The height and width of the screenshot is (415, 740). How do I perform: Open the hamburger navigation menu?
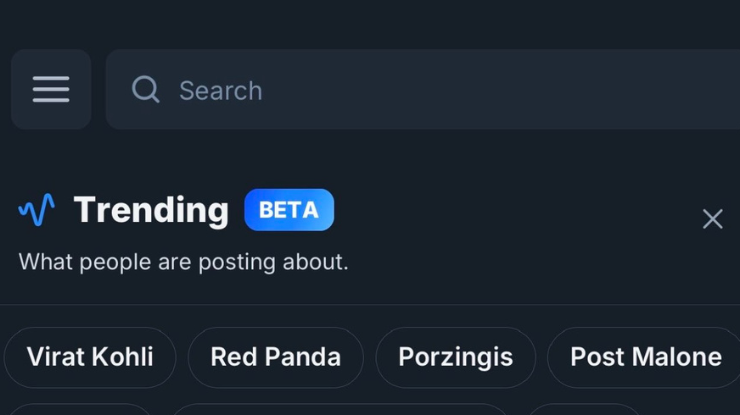51,90
